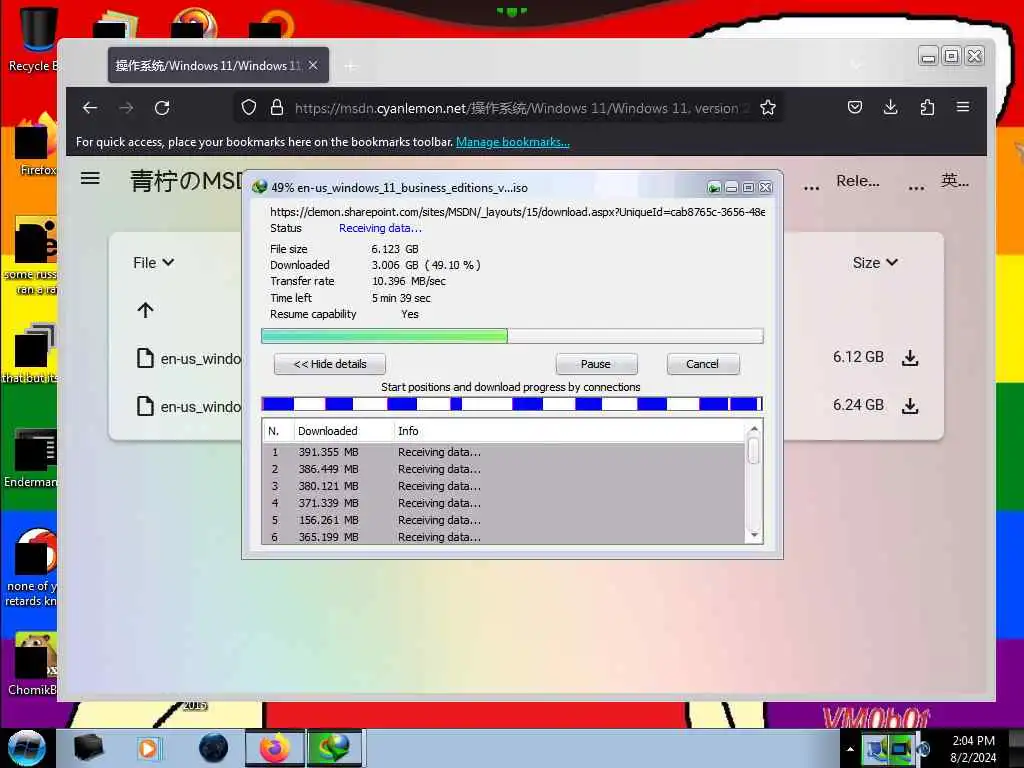Download the 6.12 GB file
Screen dimensions: 1024x768
[910, 358]
